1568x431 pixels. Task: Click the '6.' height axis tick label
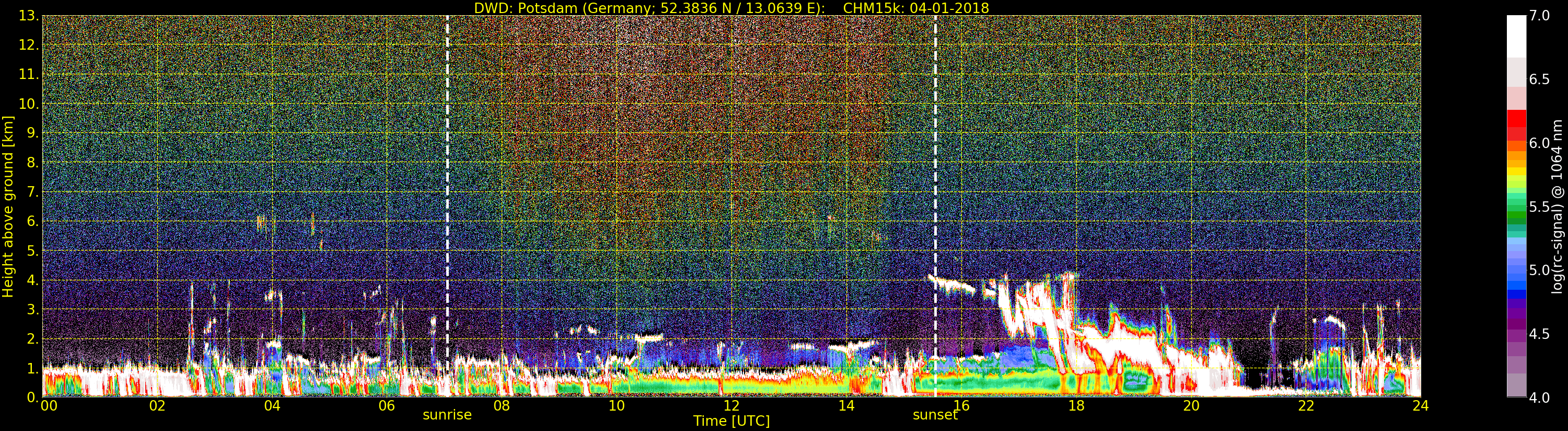(32, 222)
